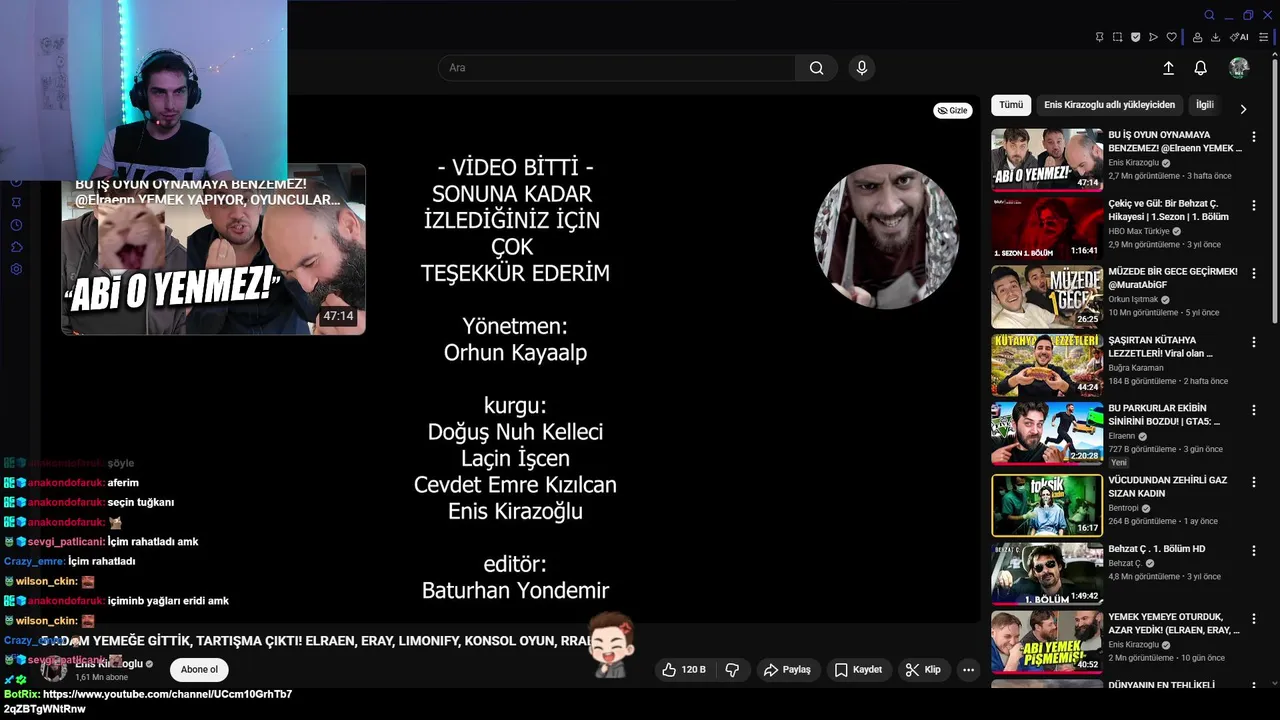Open options for VÜCUDUNDAN ZEHİRLİ GAZ video
1280x720 pixels.
[x=1254, y=481]
